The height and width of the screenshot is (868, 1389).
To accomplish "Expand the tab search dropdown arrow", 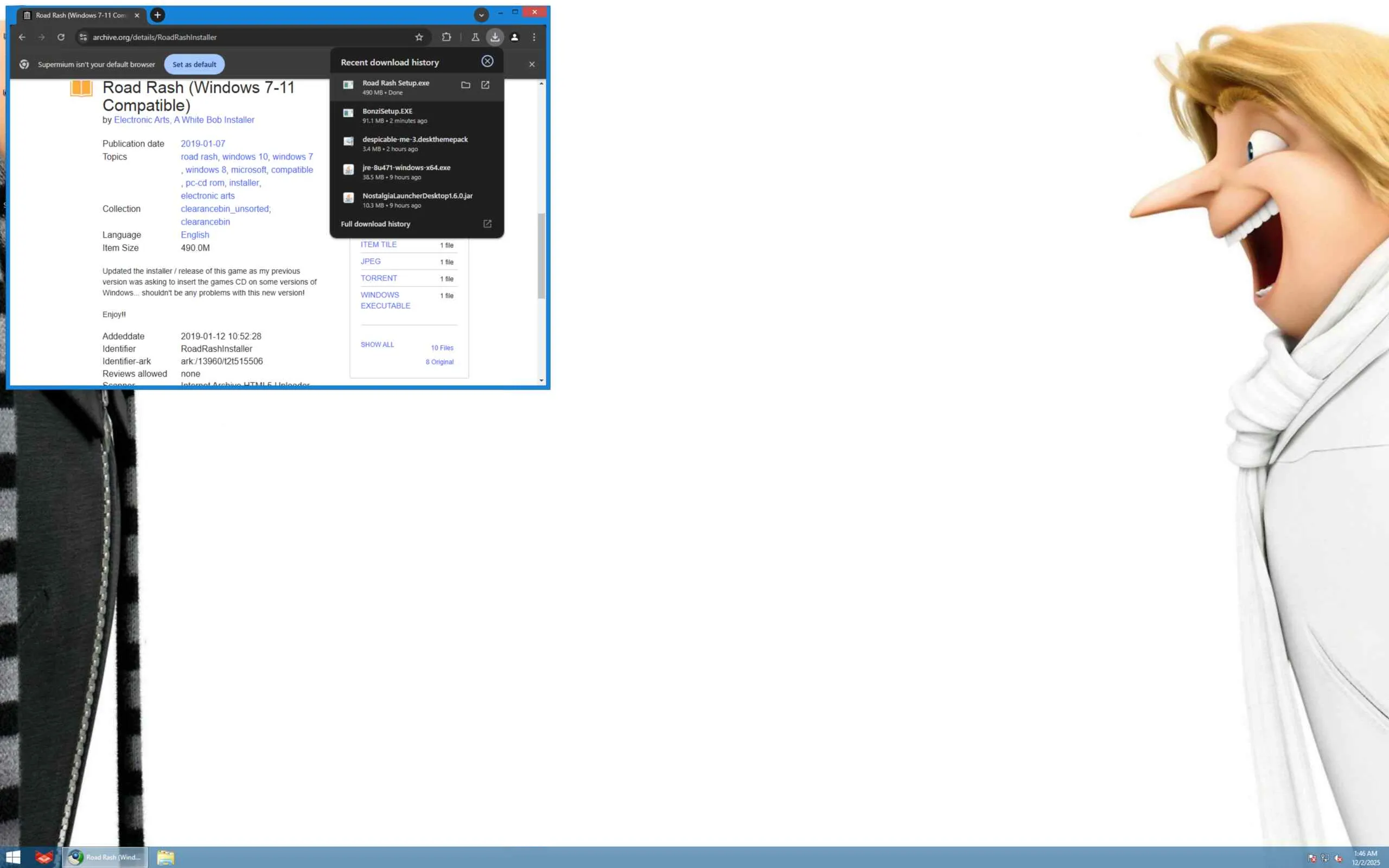I will (481, 15).
